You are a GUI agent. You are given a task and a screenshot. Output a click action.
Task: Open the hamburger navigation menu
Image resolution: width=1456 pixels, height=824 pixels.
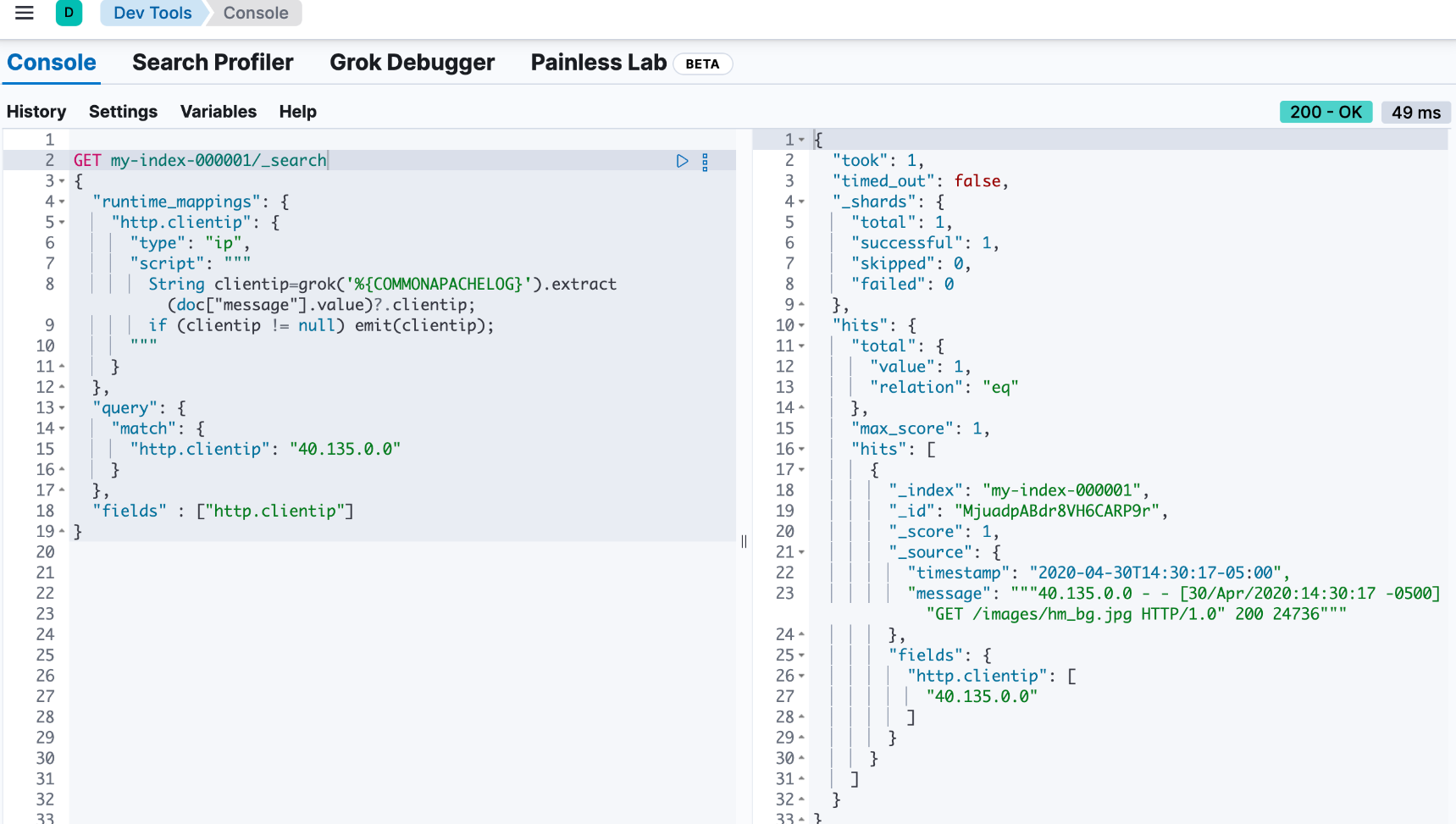tap(25, 13)
